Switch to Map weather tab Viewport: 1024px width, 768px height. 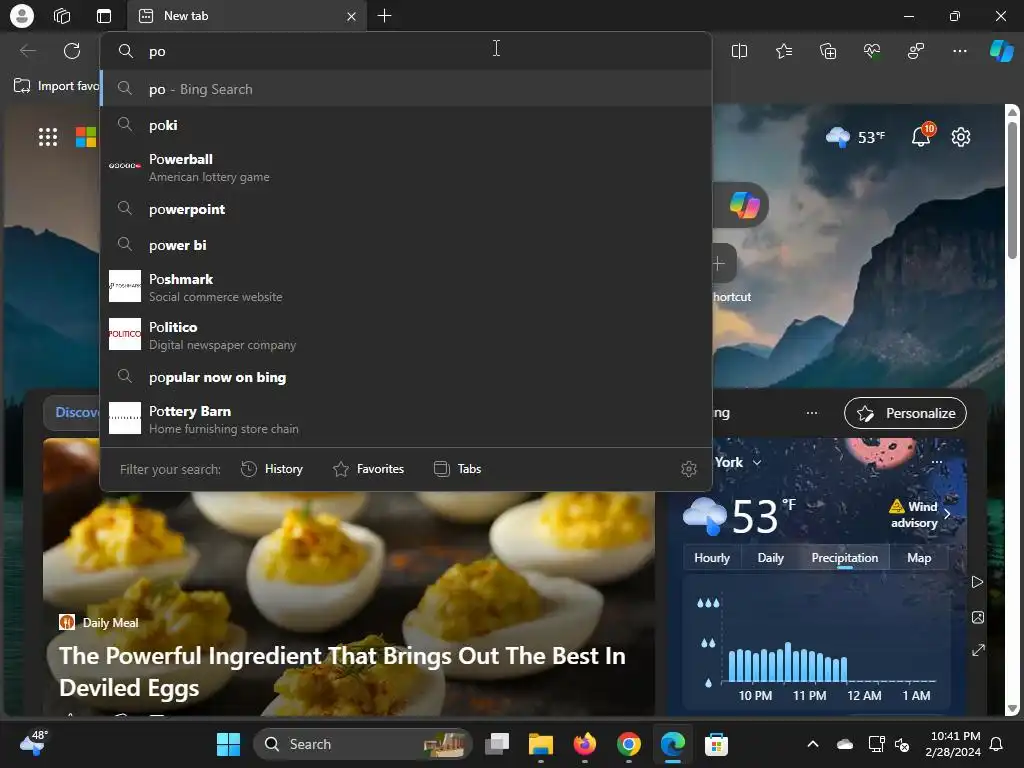pyautogui.click(x=919, y=558)
